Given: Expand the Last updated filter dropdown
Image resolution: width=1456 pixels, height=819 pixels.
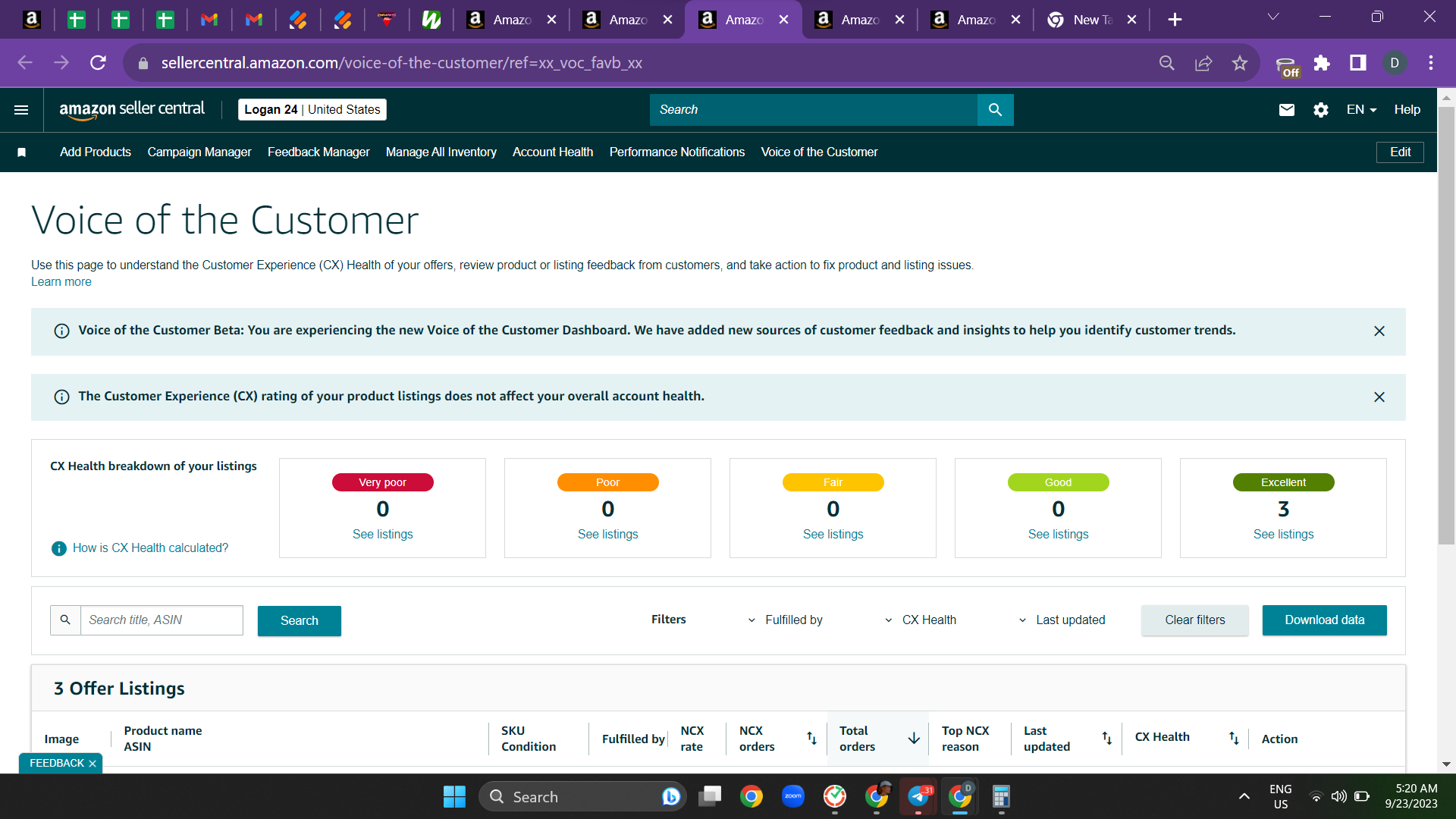Looking at the screenshot, I should 1062,620.
